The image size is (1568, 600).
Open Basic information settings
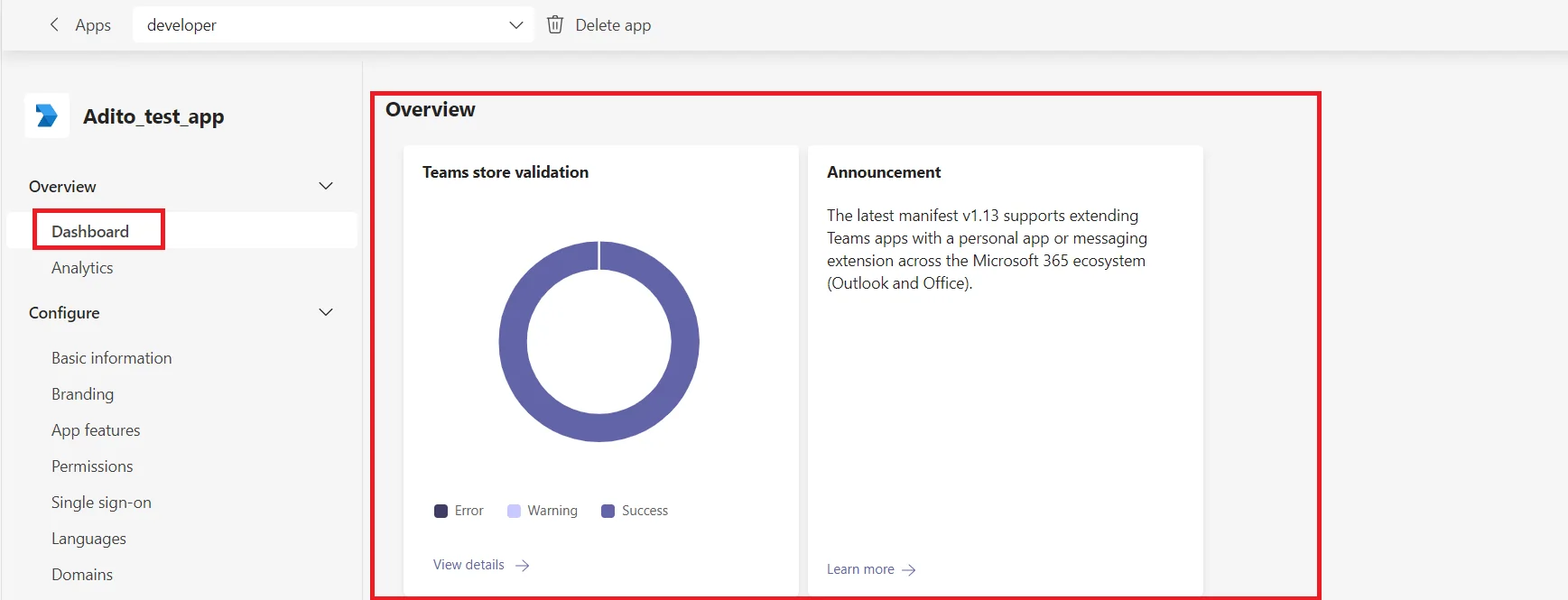coord(111,358)
